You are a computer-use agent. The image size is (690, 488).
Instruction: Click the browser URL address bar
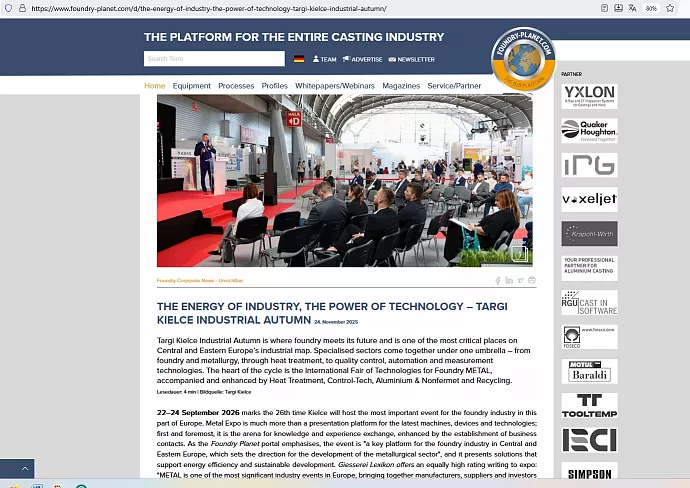[300, 7]
